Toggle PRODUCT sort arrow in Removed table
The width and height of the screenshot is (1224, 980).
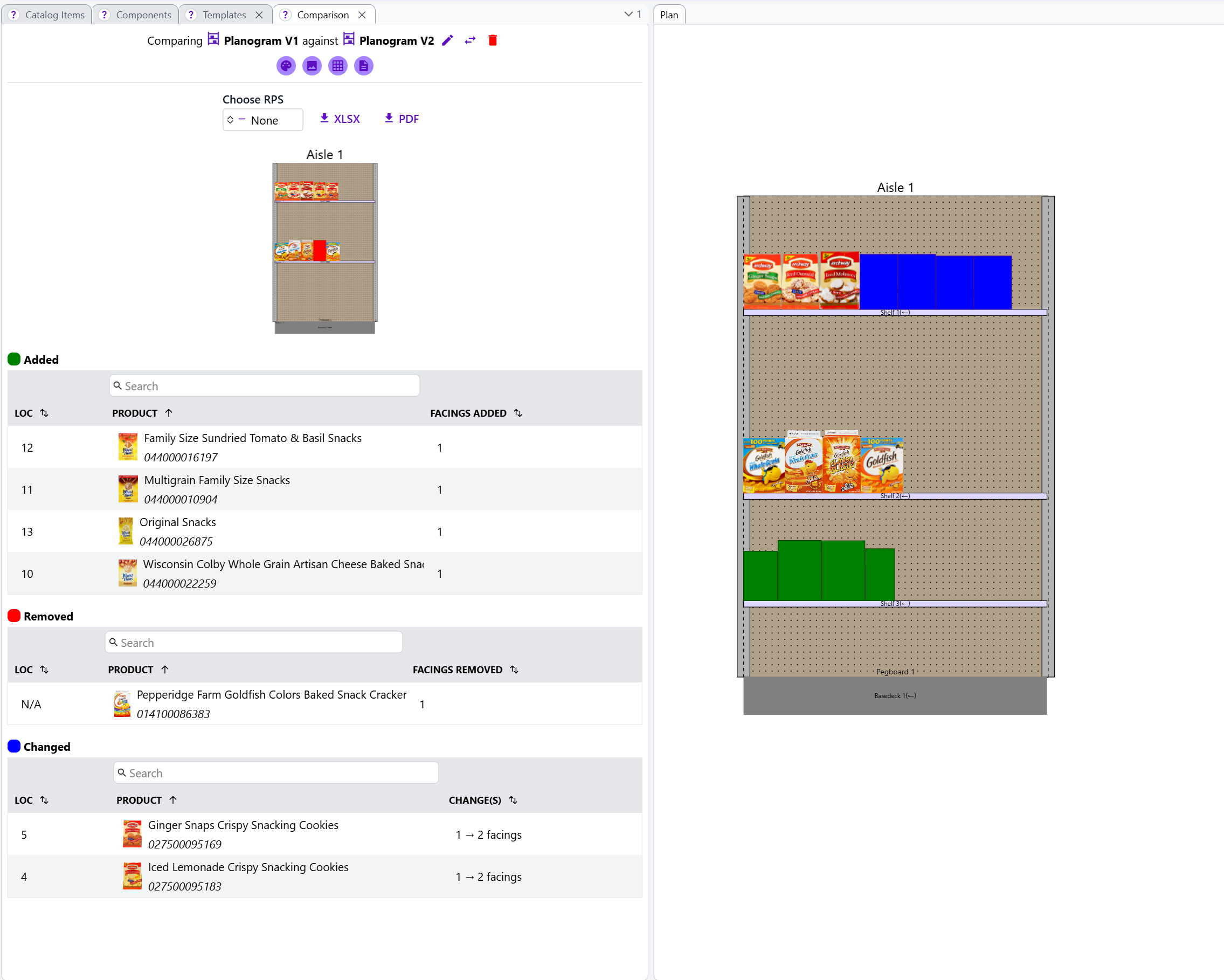click(165, 670)
